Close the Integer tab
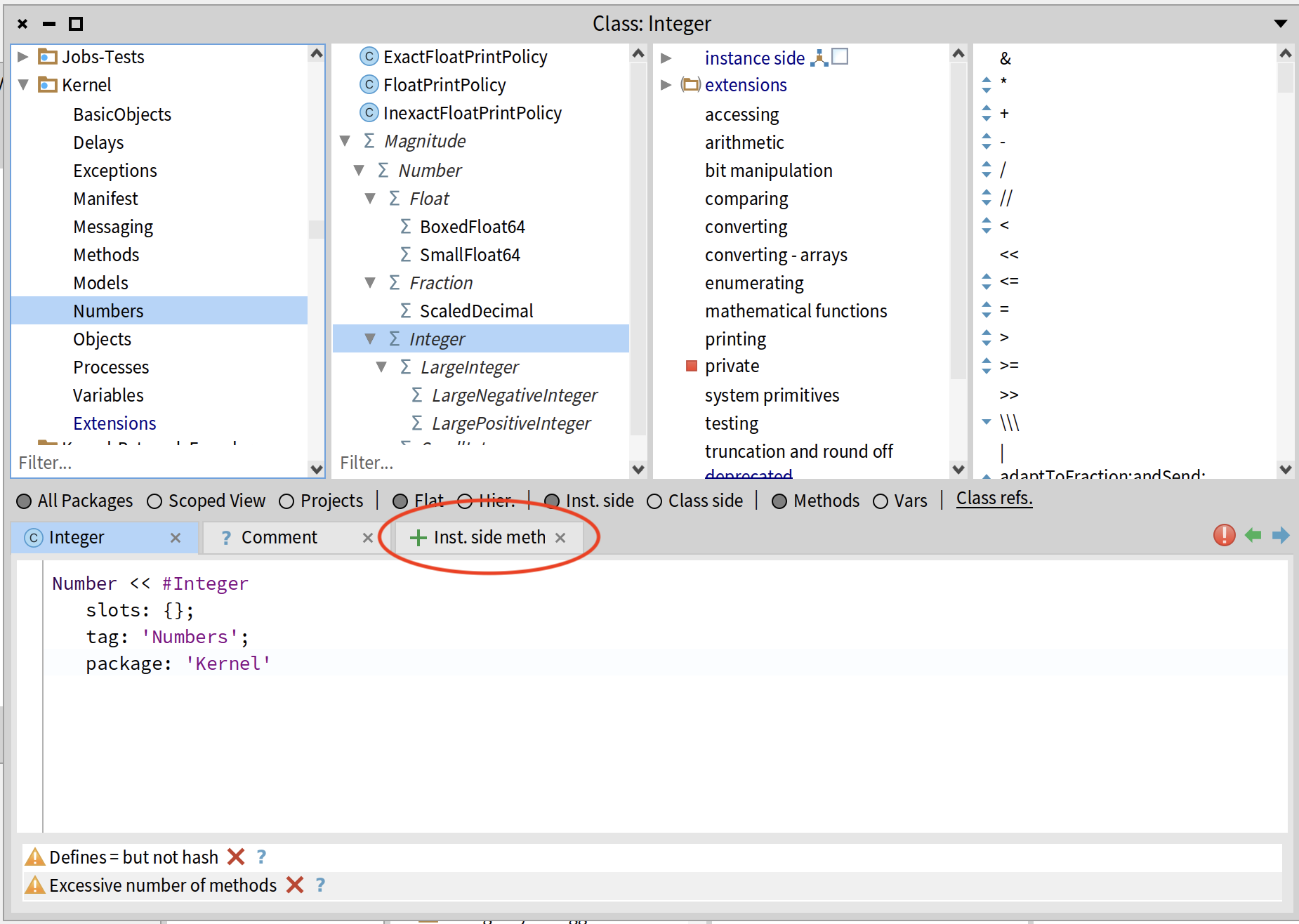 [176, 538]
